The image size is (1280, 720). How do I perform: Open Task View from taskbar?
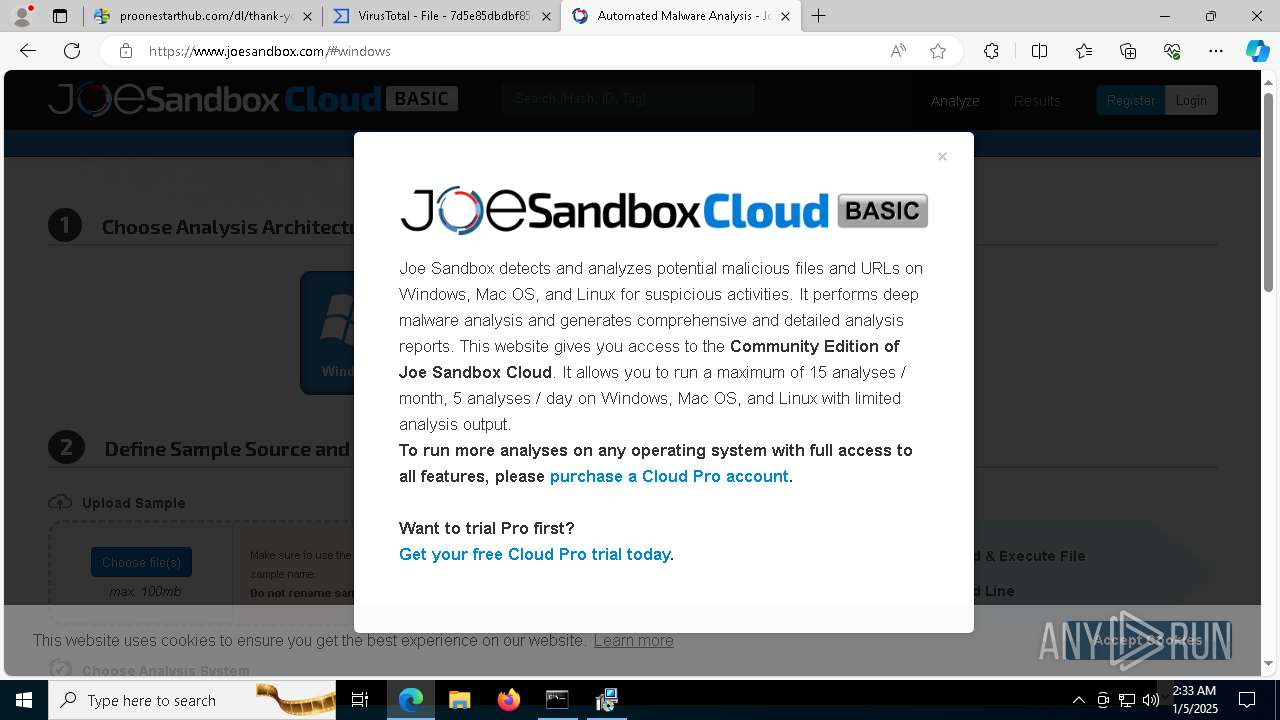[x=360, y=700]
